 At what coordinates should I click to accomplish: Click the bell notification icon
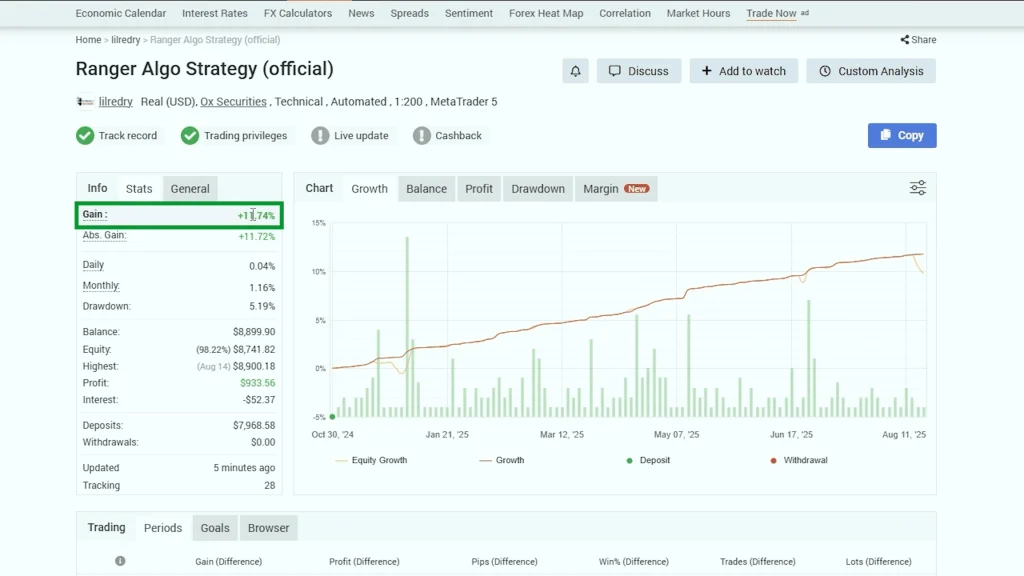pos(575,71)
